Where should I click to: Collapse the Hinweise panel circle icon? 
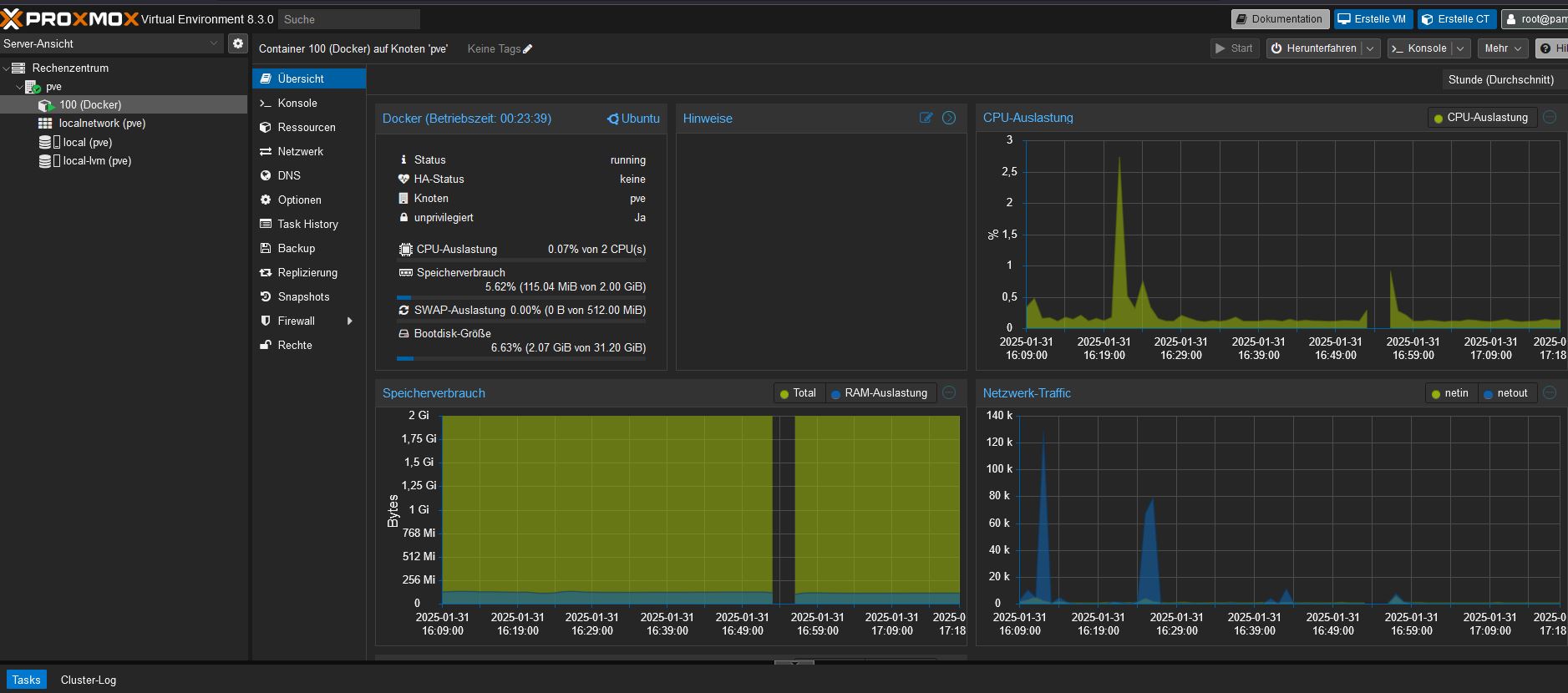click(x=949, y=118)
